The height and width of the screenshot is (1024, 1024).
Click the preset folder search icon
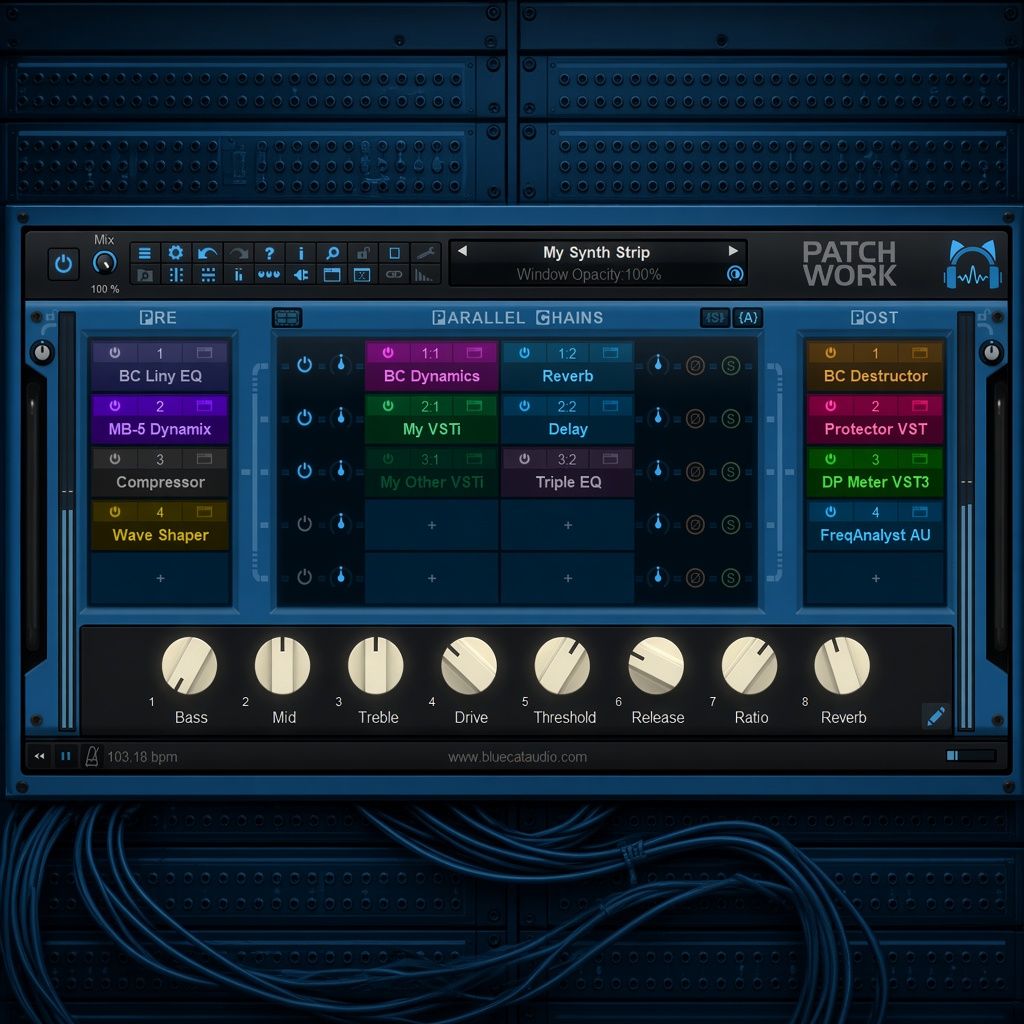[x=145, y=275]
